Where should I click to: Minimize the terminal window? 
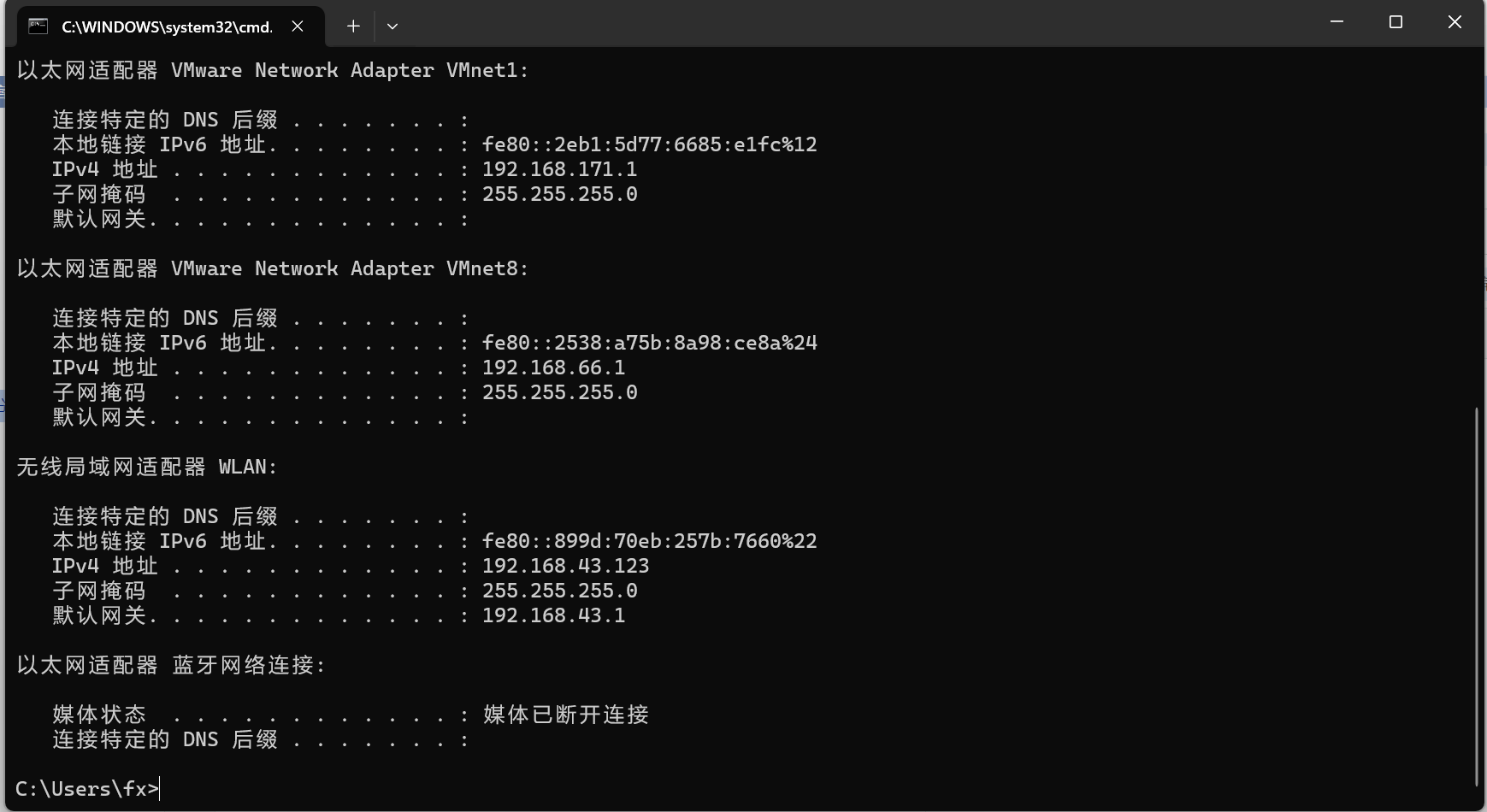click(1337, 22)
